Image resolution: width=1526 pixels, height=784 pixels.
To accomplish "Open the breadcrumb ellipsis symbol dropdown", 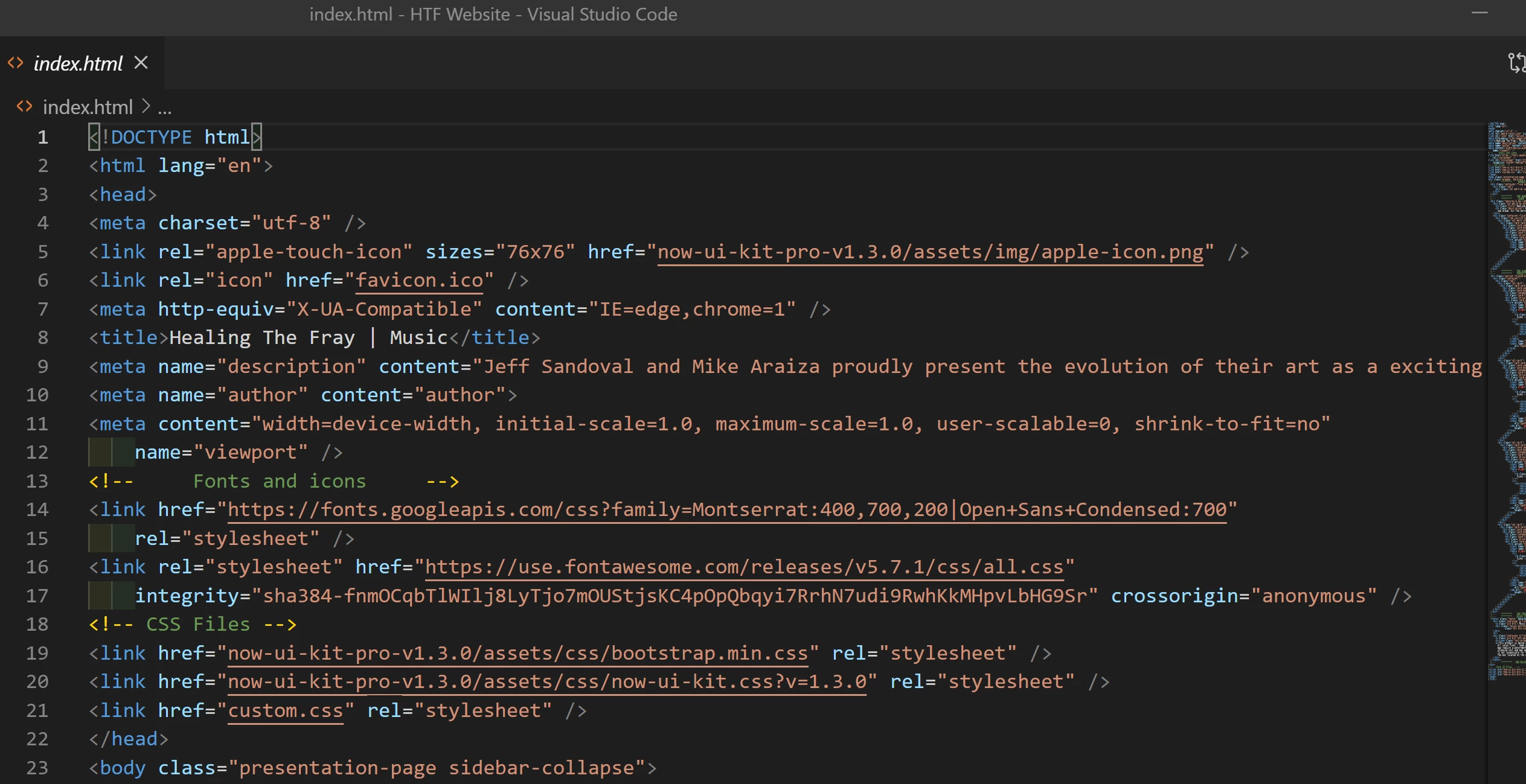I will coord(165,109).
